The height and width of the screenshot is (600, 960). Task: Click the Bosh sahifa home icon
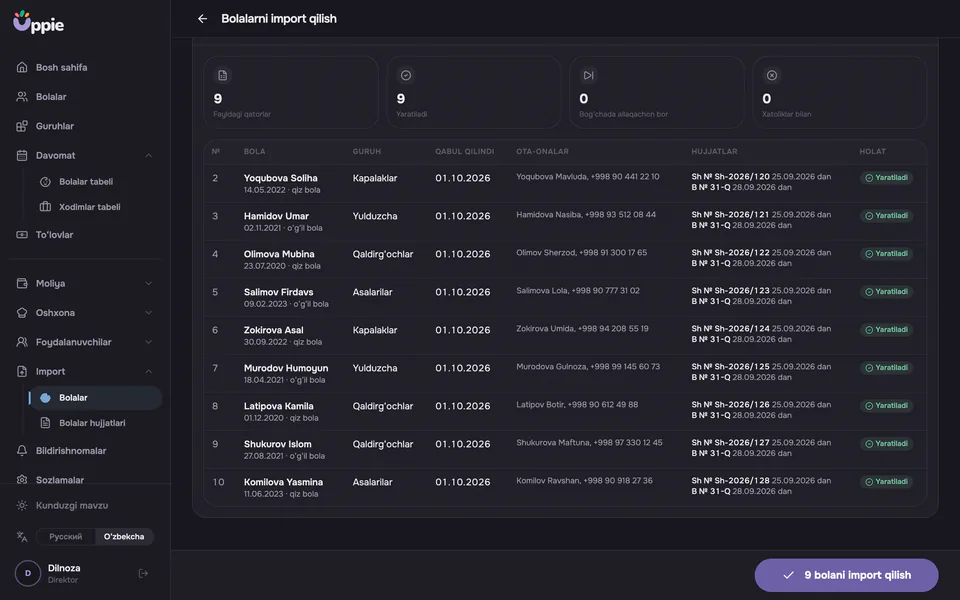tap(22, 67)
